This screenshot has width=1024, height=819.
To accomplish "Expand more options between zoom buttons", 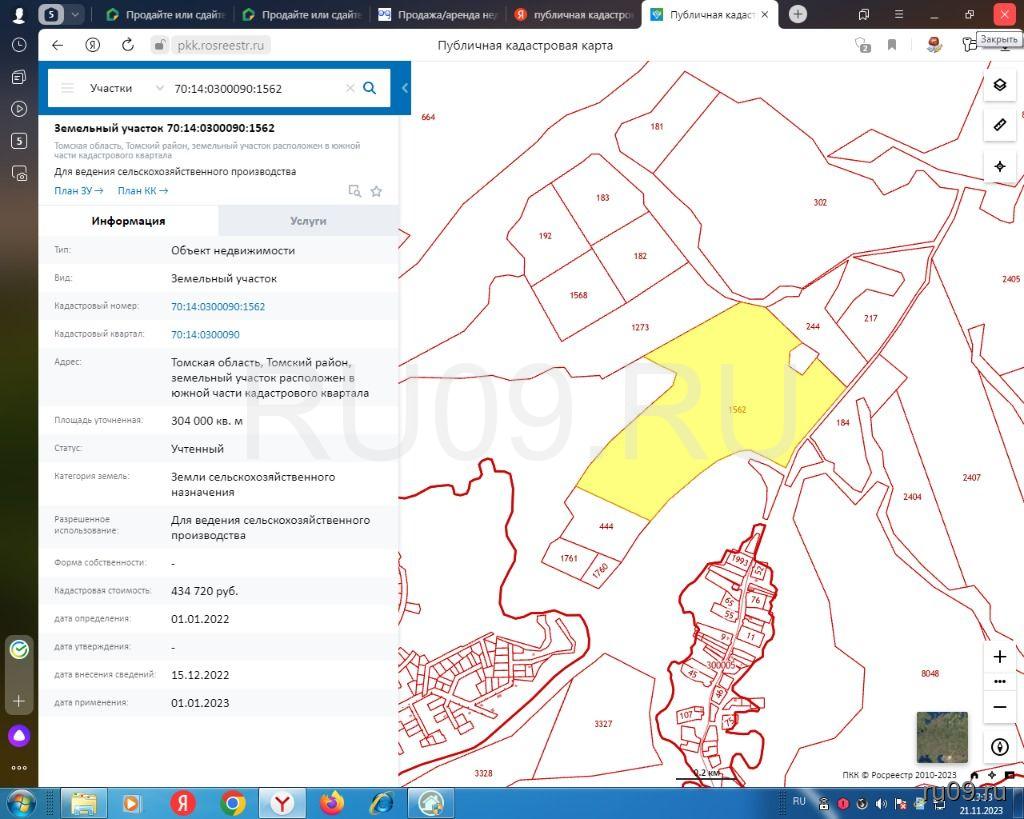I will coord(999,682).
